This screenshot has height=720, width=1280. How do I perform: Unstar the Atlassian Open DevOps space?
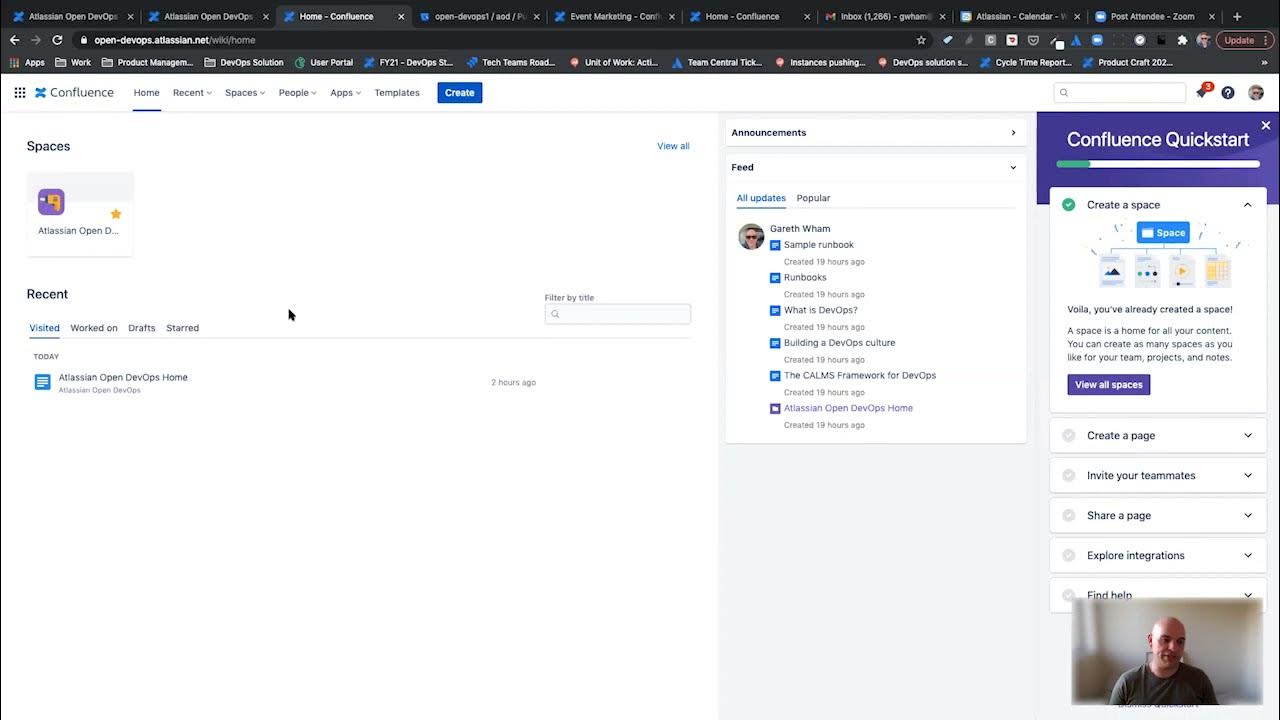116,214
